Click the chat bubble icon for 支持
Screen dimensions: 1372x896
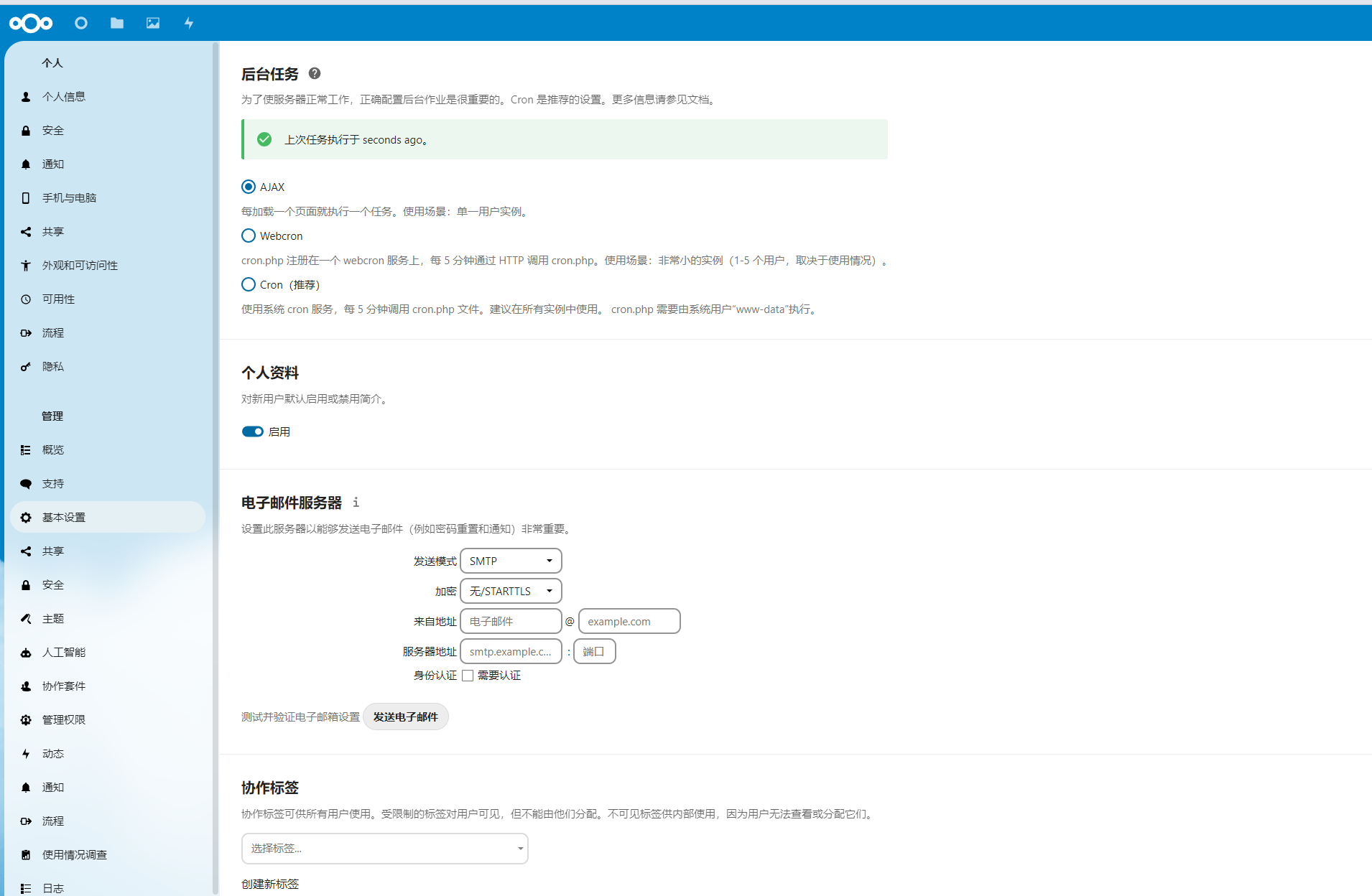[26, 484]
